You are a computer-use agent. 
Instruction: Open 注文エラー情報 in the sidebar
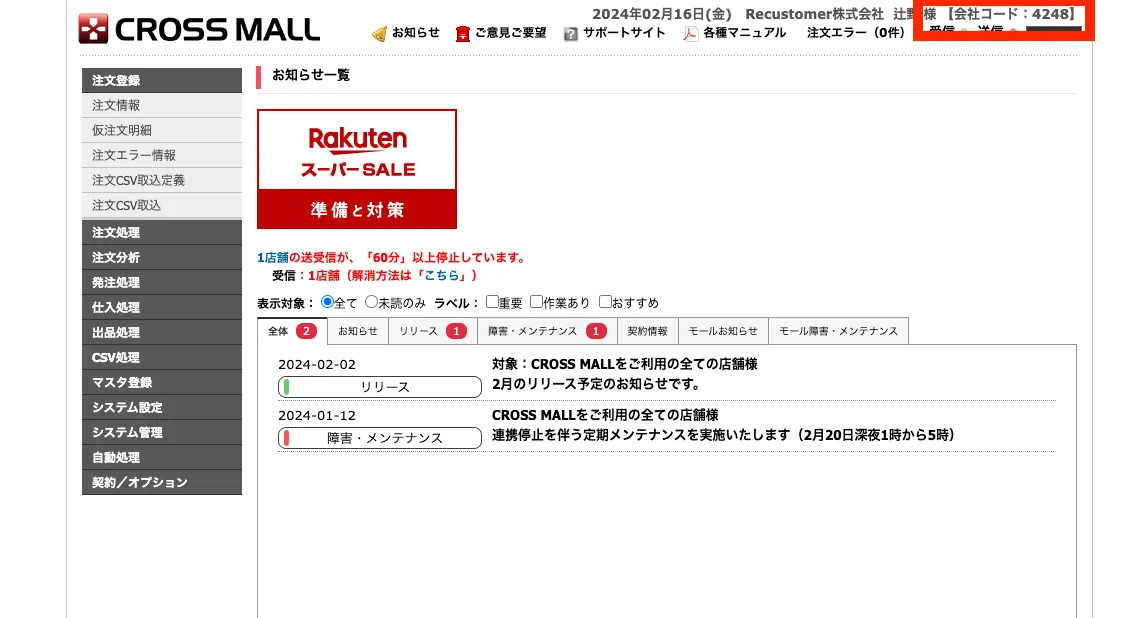tap(162, 156)
